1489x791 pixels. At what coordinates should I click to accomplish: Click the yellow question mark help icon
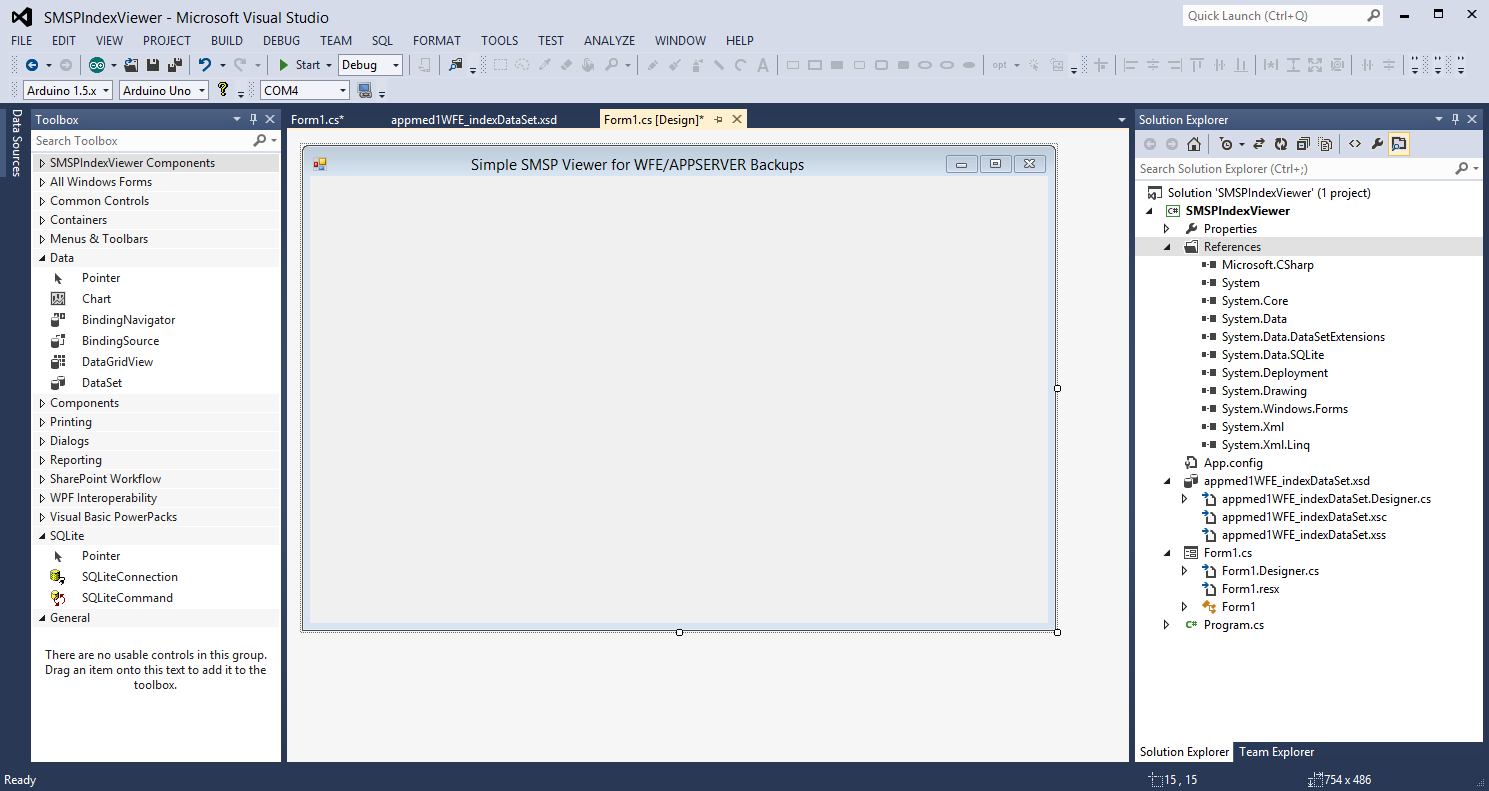point(224,90)
